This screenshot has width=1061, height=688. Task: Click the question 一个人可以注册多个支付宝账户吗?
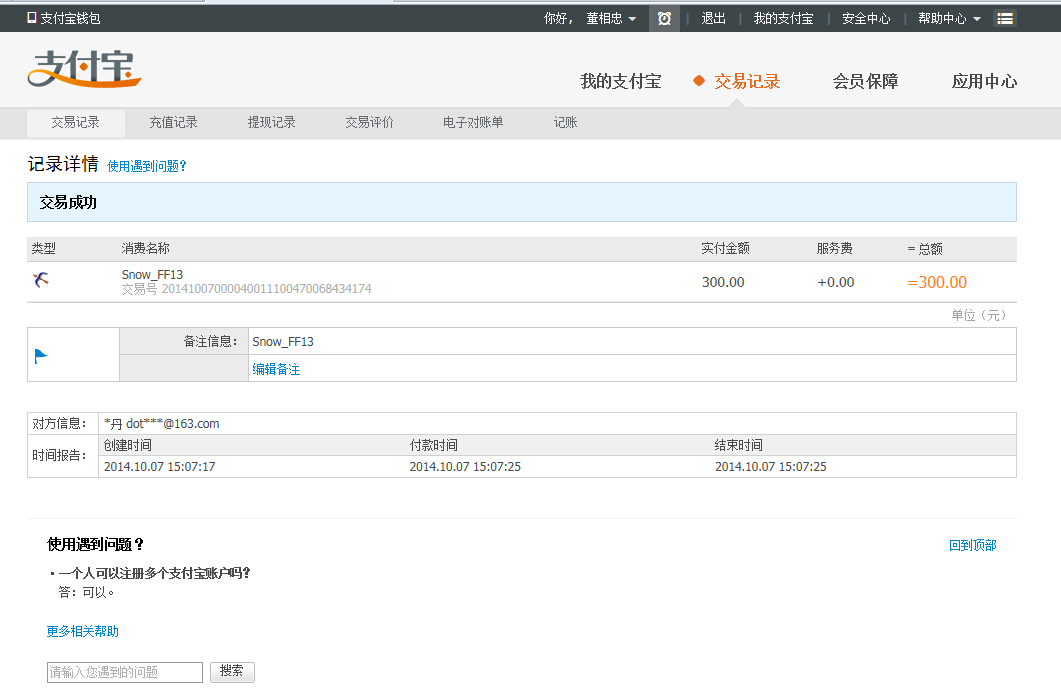point(154,573)
